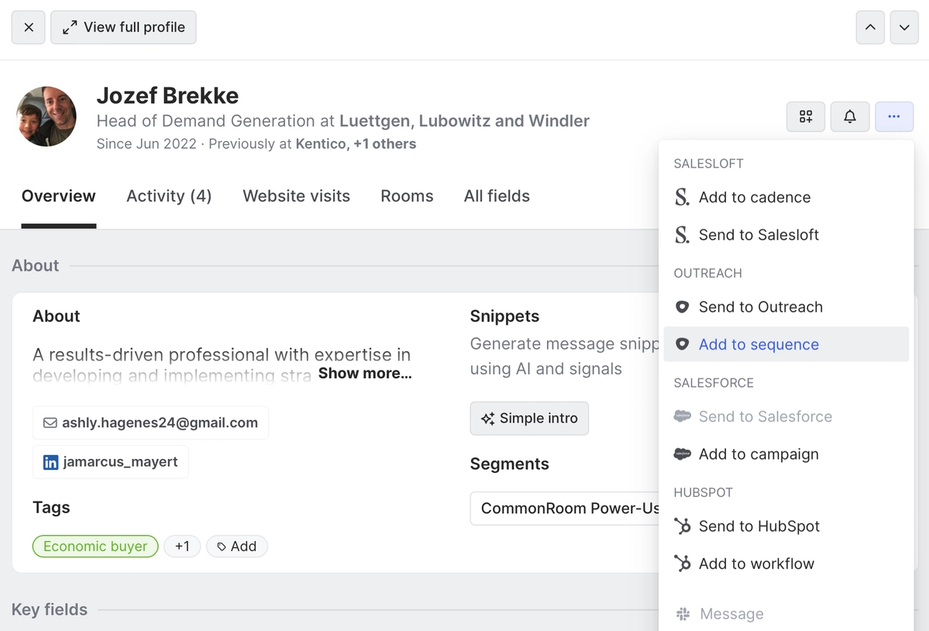Click the Segments heading

(x=510, y=464)
